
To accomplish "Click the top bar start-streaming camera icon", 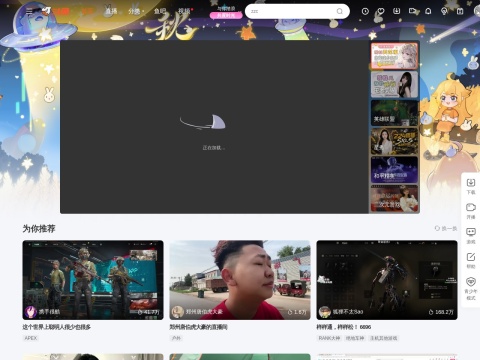I will tap(412, 11).
